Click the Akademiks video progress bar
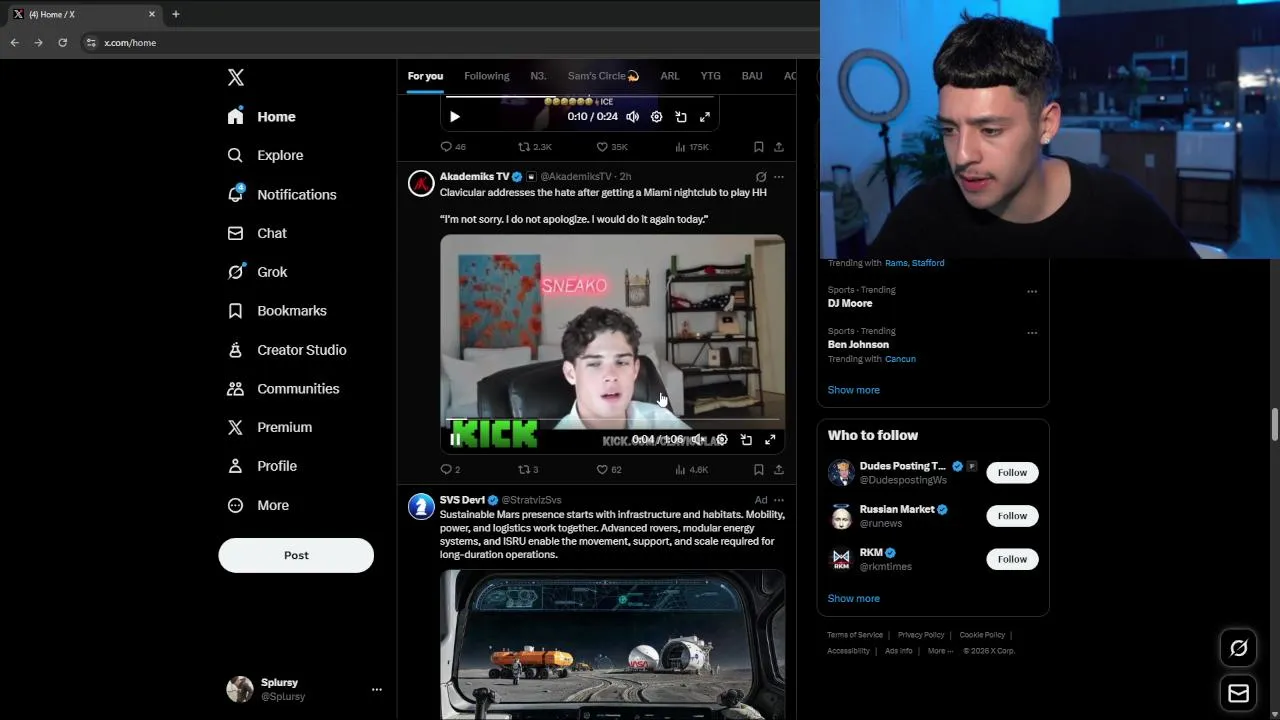Image resolution: width=1280 pixels, height=720 pixels. click(612, 421)
